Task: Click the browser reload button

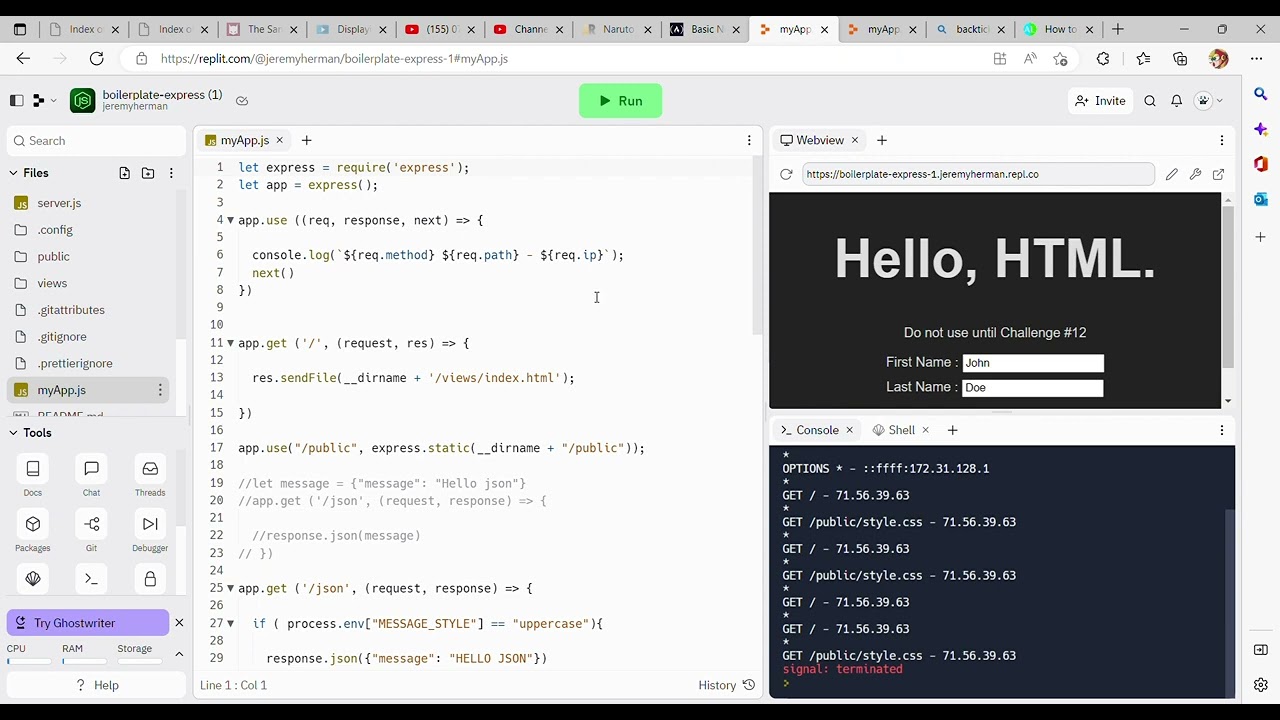Action: pyautogui.click(x=96, y=59)
